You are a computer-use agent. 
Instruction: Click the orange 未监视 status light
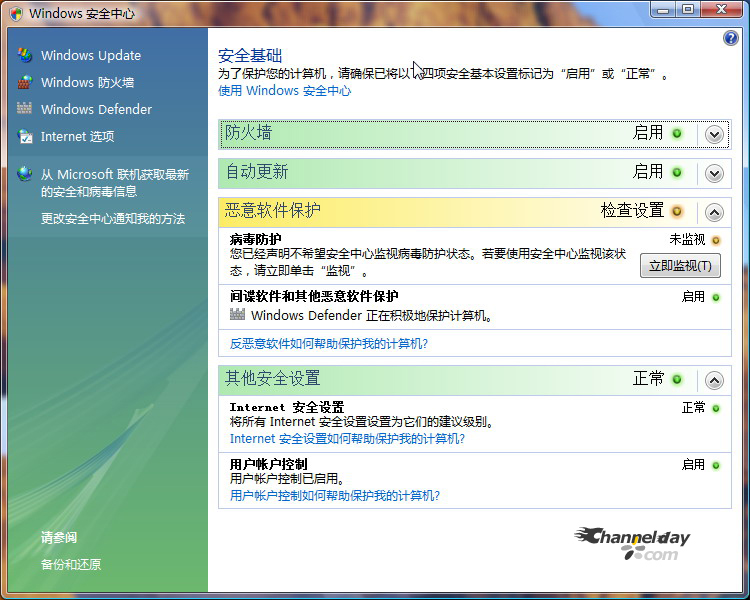tap(716, 240)
